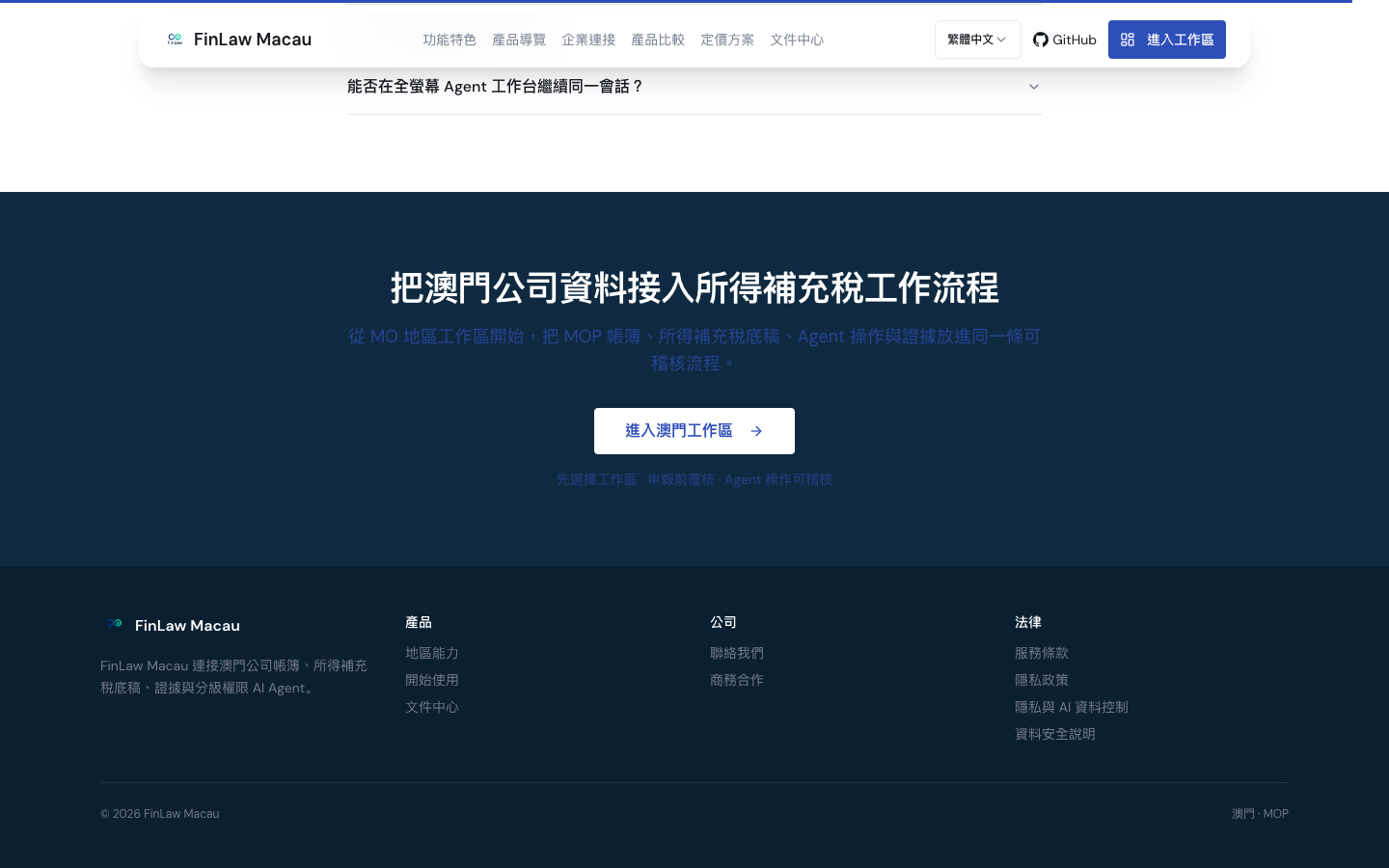Go to 功能特色 in the navigation
Screen dimensions: 1389x868
[449, 40]
